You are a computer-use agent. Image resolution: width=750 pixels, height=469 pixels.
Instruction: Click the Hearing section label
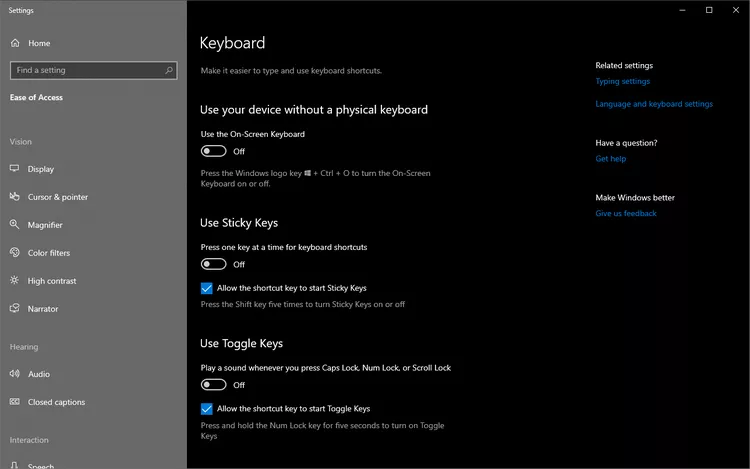[24, 347]
